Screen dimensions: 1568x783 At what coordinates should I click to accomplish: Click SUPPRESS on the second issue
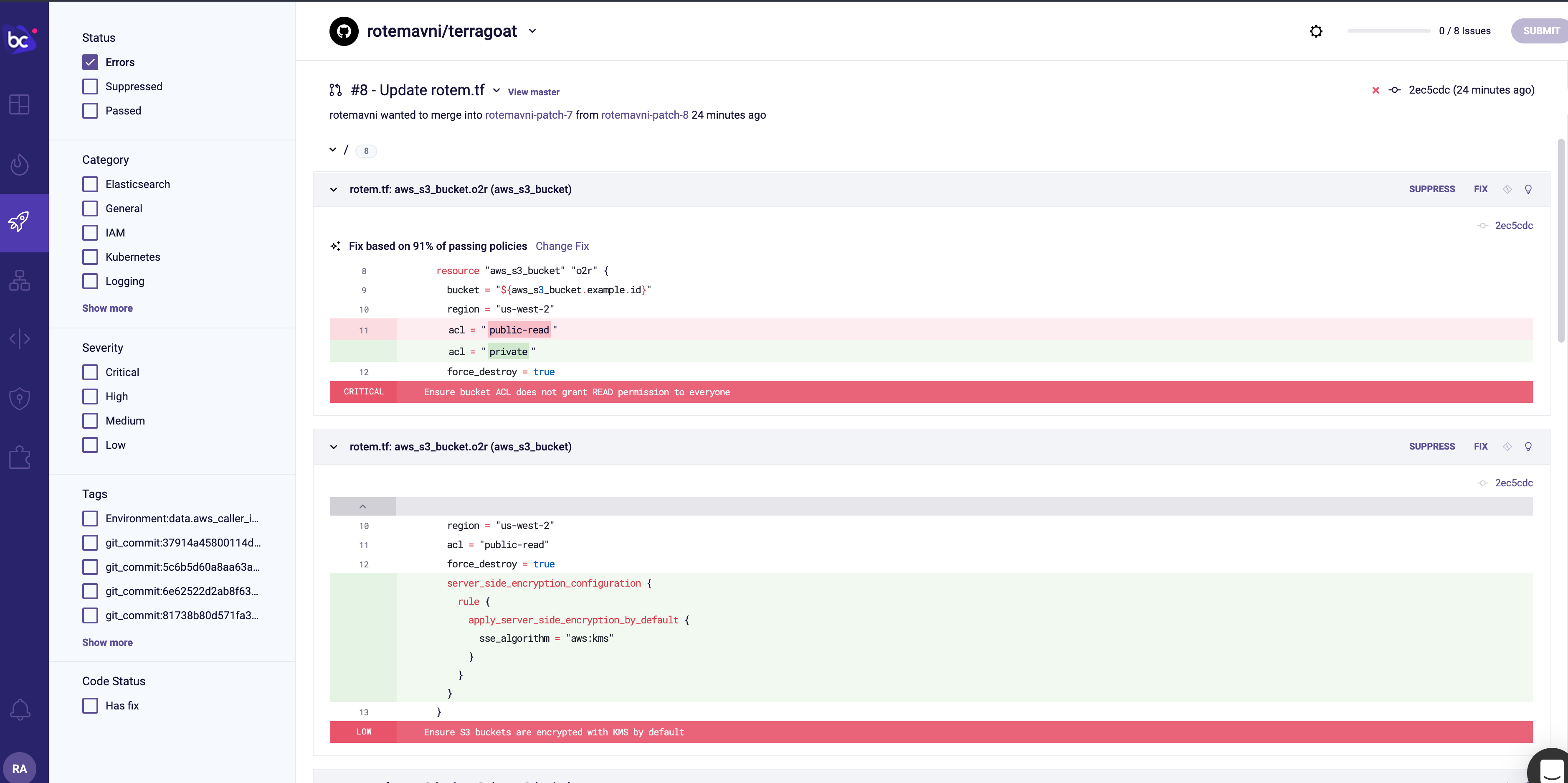[x=1431, y=446]
